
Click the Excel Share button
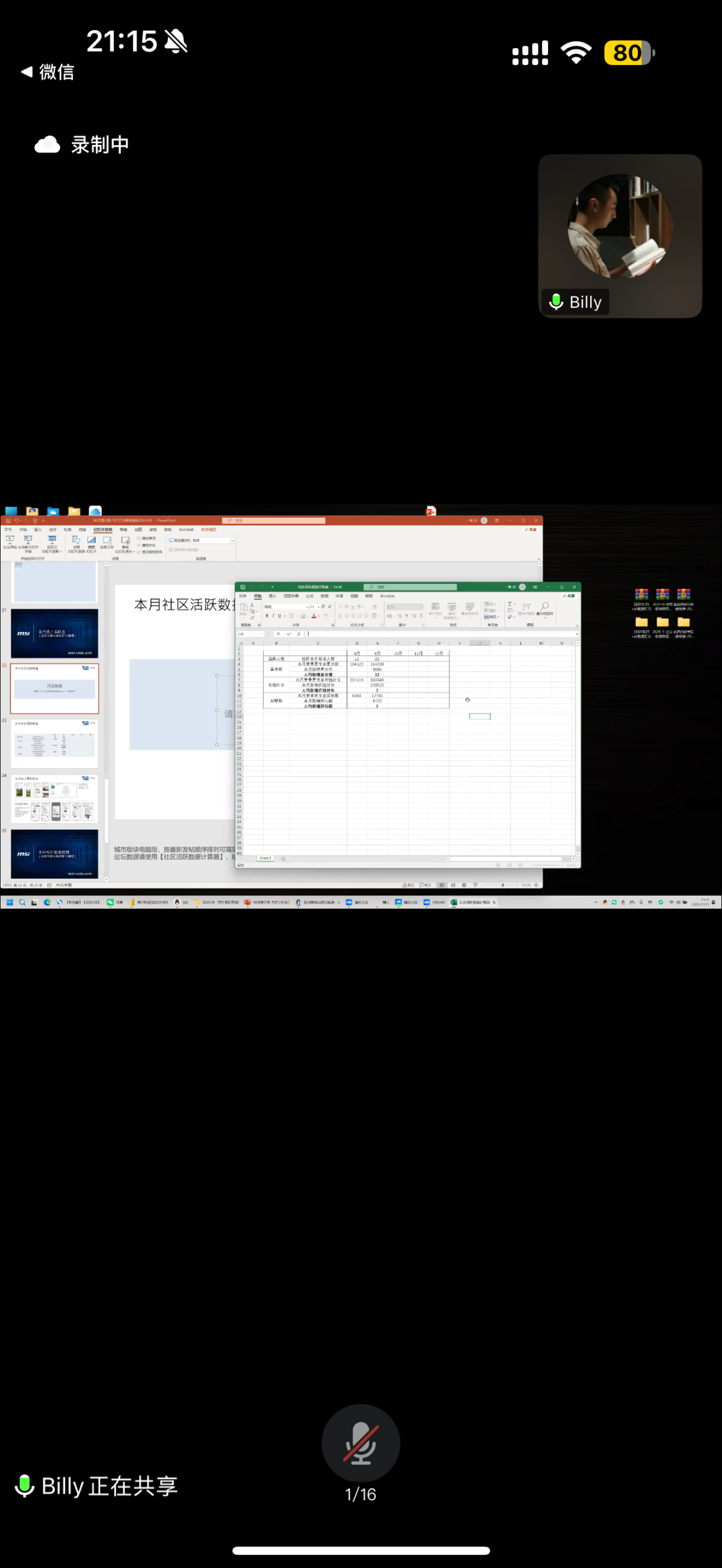[569, 596]
